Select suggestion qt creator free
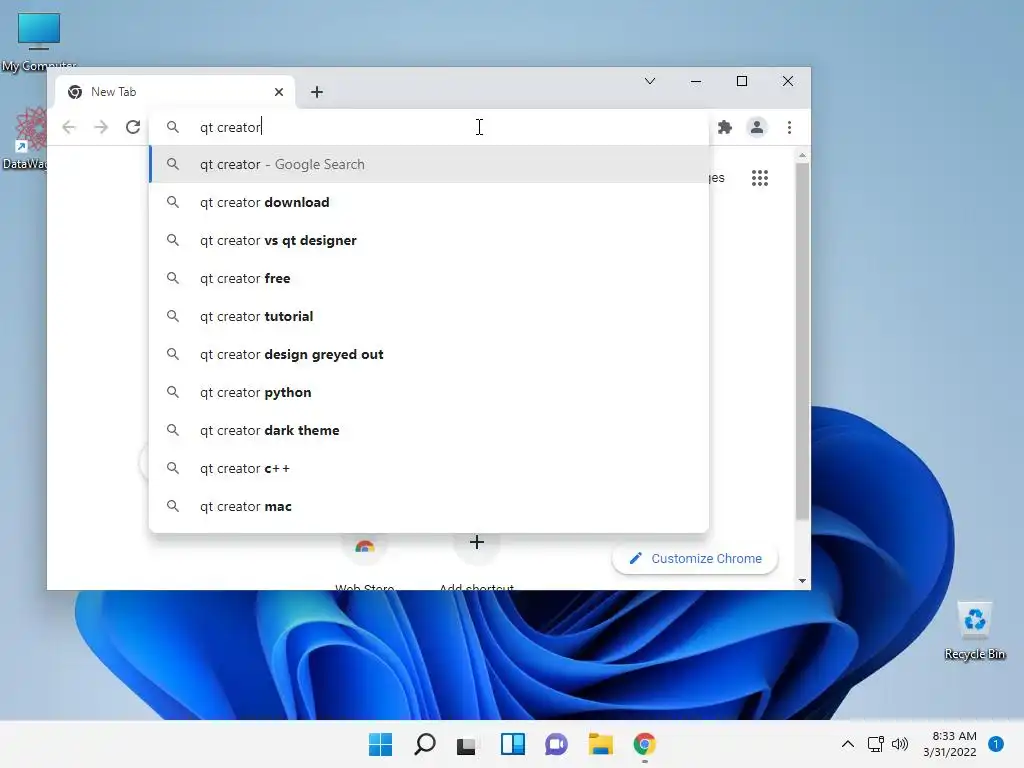The height and width of the screenshot is (768, 1024). click(429, 278)
